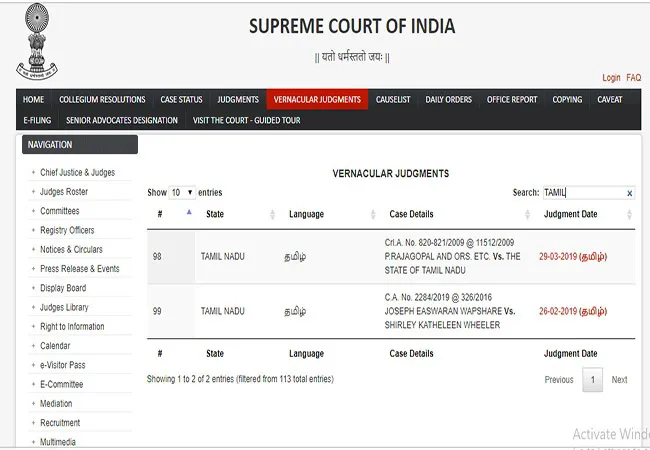
Task: Open the FAQ link
Action: point(633,77)
